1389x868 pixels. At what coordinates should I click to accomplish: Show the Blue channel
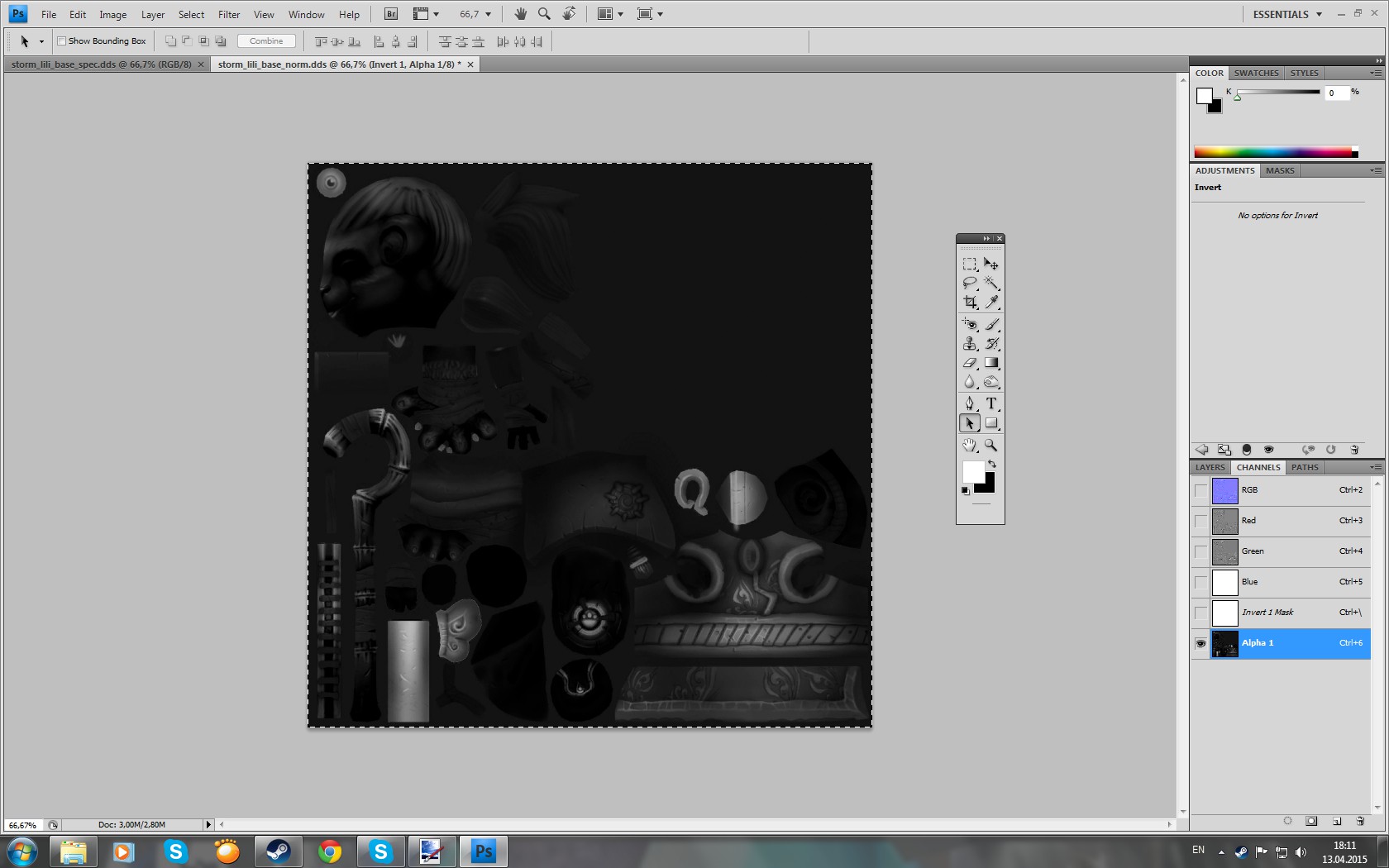(x=1200, y=582)
